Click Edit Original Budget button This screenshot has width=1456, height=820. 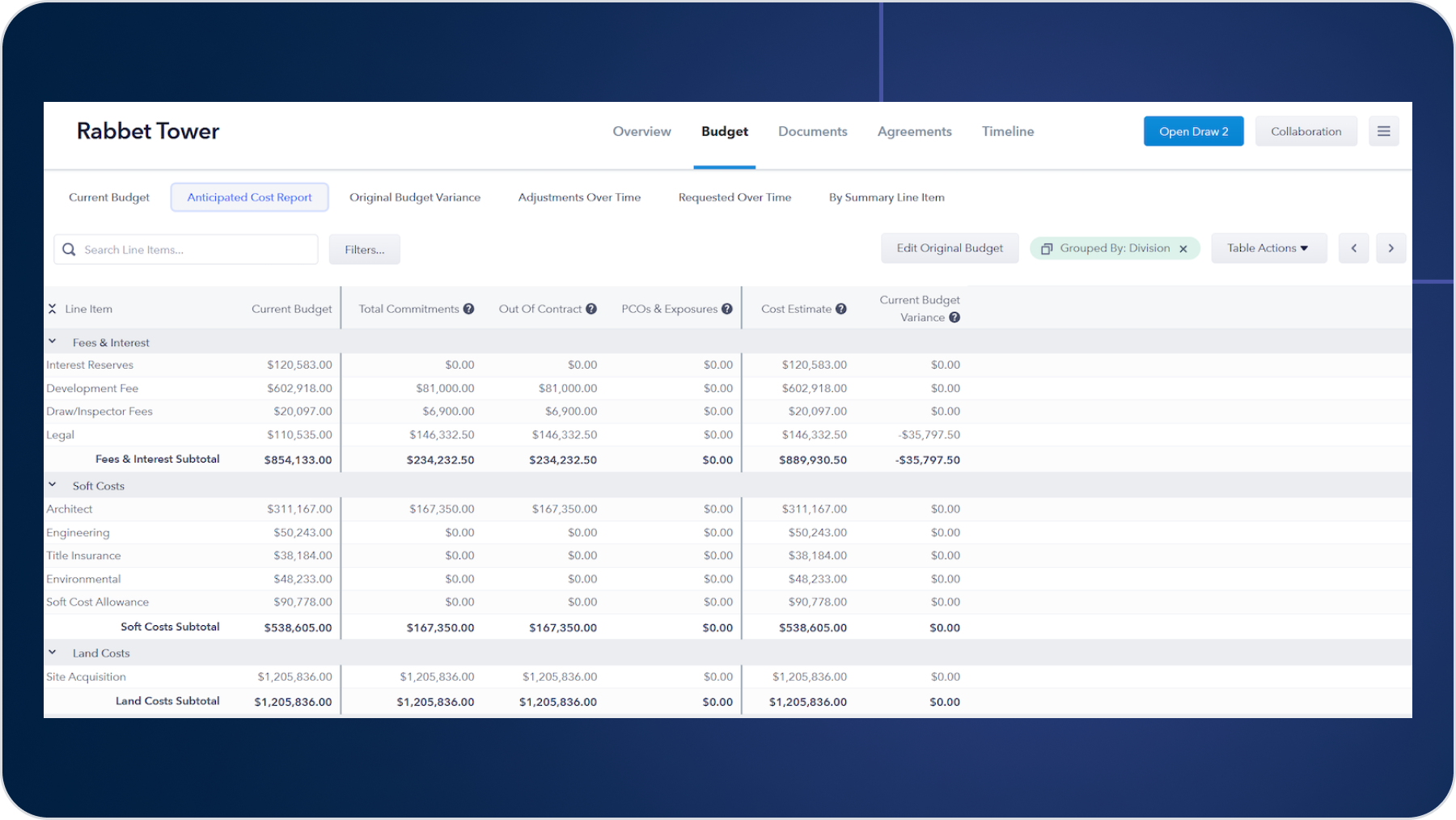pos(950,248)
